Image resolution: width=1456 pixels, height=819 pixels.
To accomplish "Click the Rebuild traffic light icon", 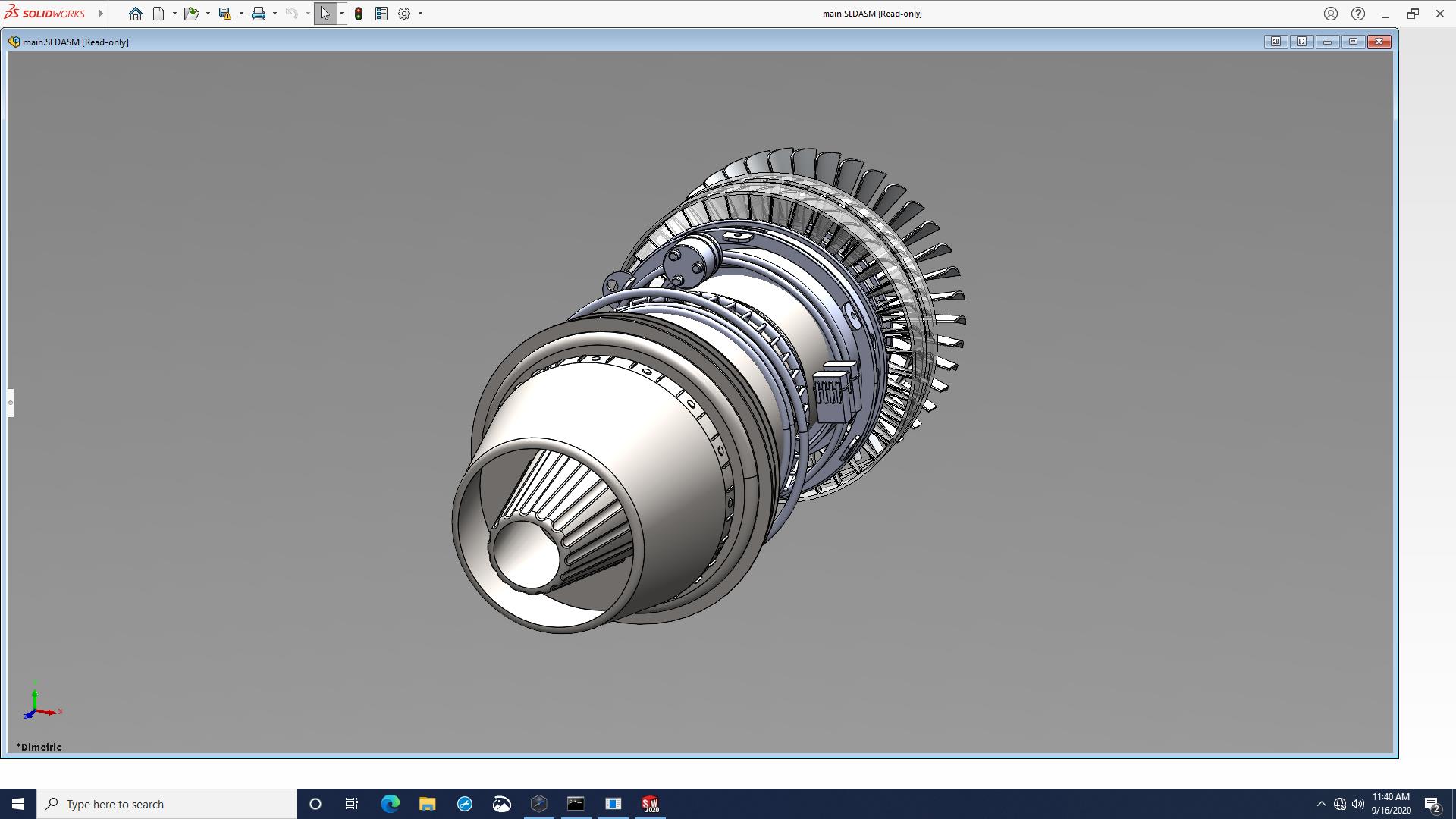I will (x=359, y=14).
